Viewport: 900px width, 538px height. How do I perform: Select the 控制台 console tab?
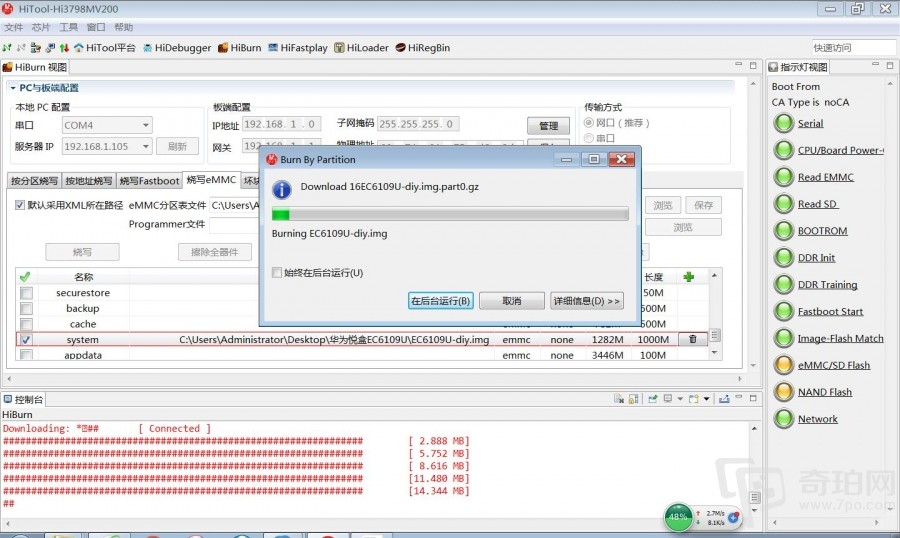(x=23, y=399)
